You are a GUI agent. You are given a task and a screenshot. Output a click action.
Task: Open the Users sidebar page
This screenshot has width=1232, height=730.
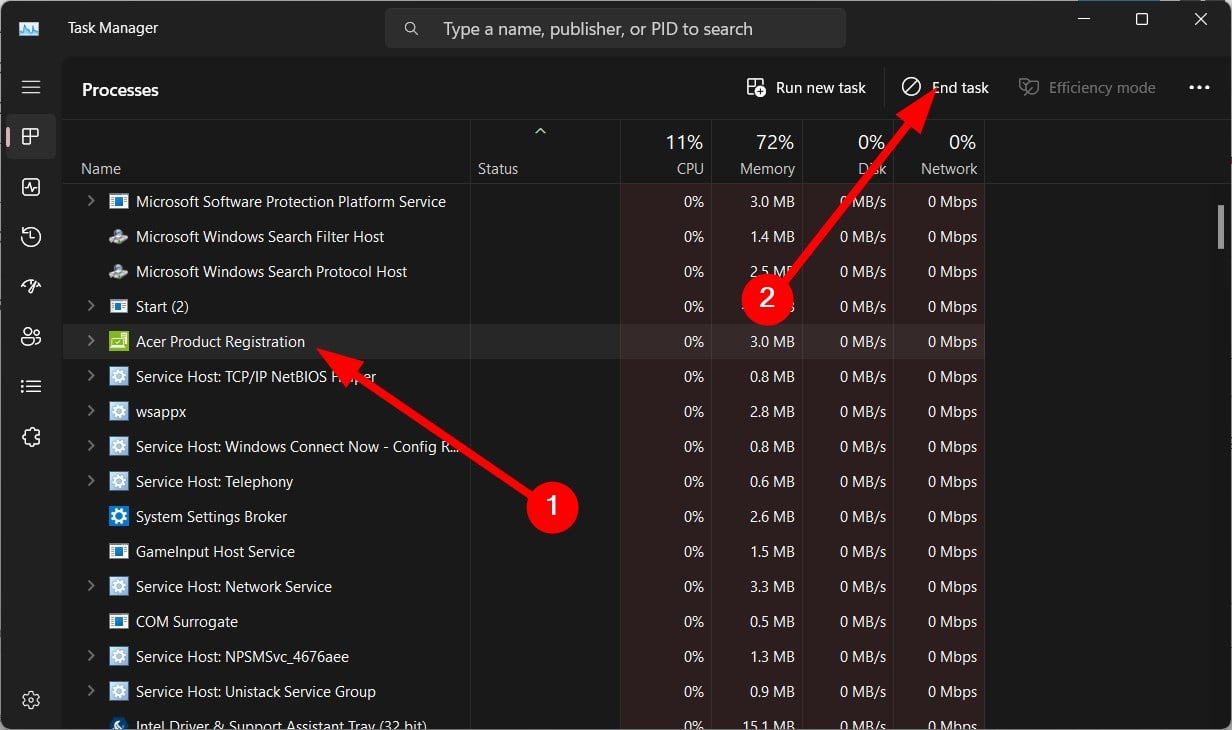[x=31, y=337]
